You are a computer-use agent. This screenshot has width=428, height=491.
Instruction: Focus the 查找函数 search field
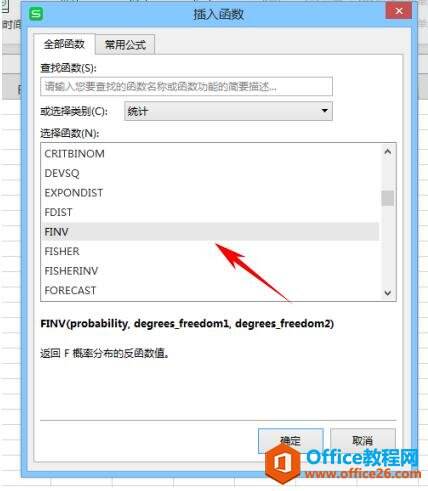[186, 87]
